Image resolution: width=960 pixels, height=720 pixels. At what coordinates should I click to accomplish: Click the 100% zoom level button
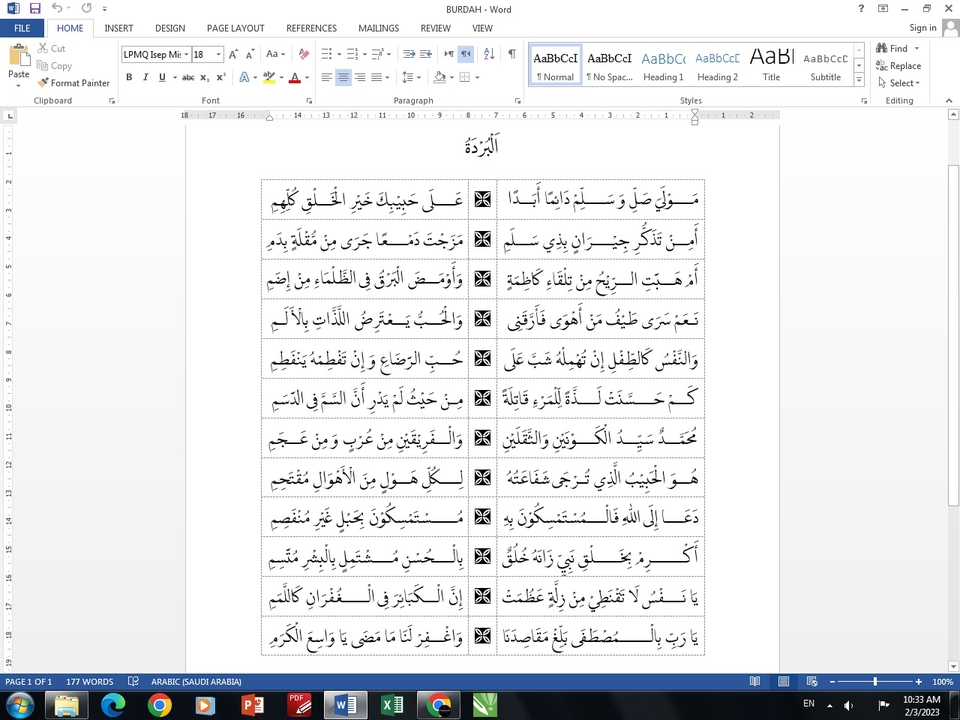coord(942,681)
